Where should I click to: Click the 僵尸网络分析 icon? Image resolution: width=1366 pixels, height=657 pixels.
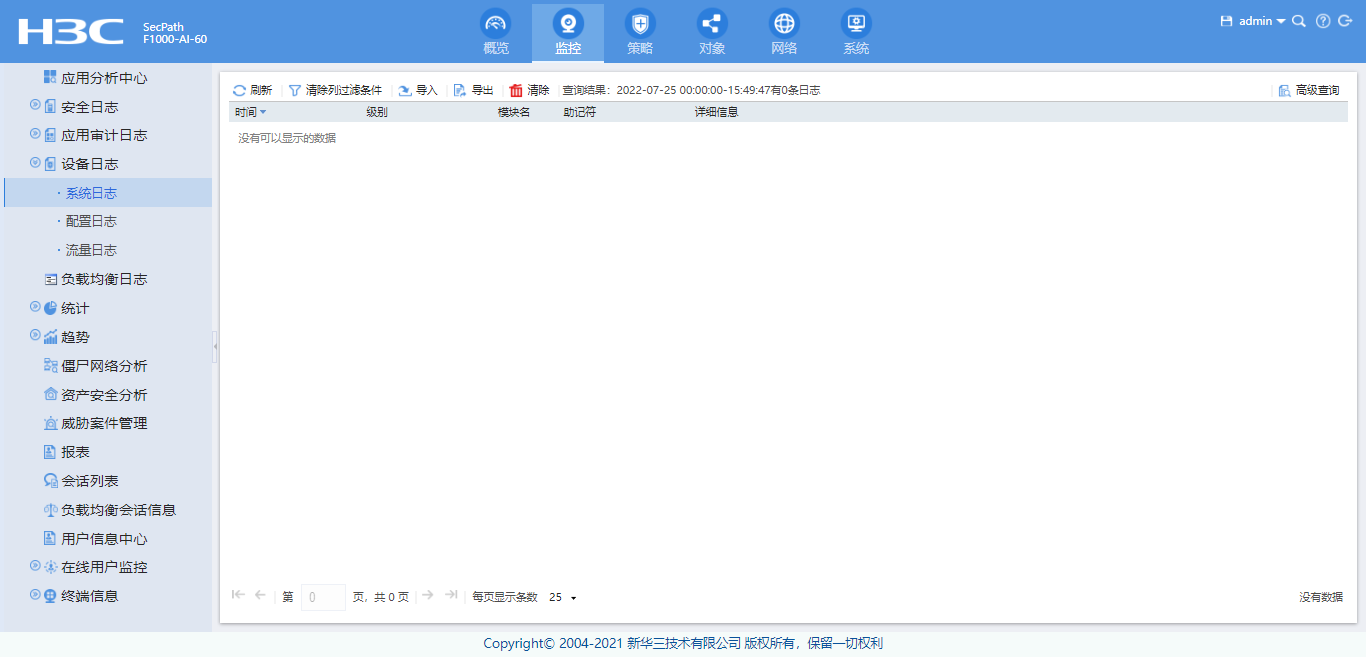(51, 366)
